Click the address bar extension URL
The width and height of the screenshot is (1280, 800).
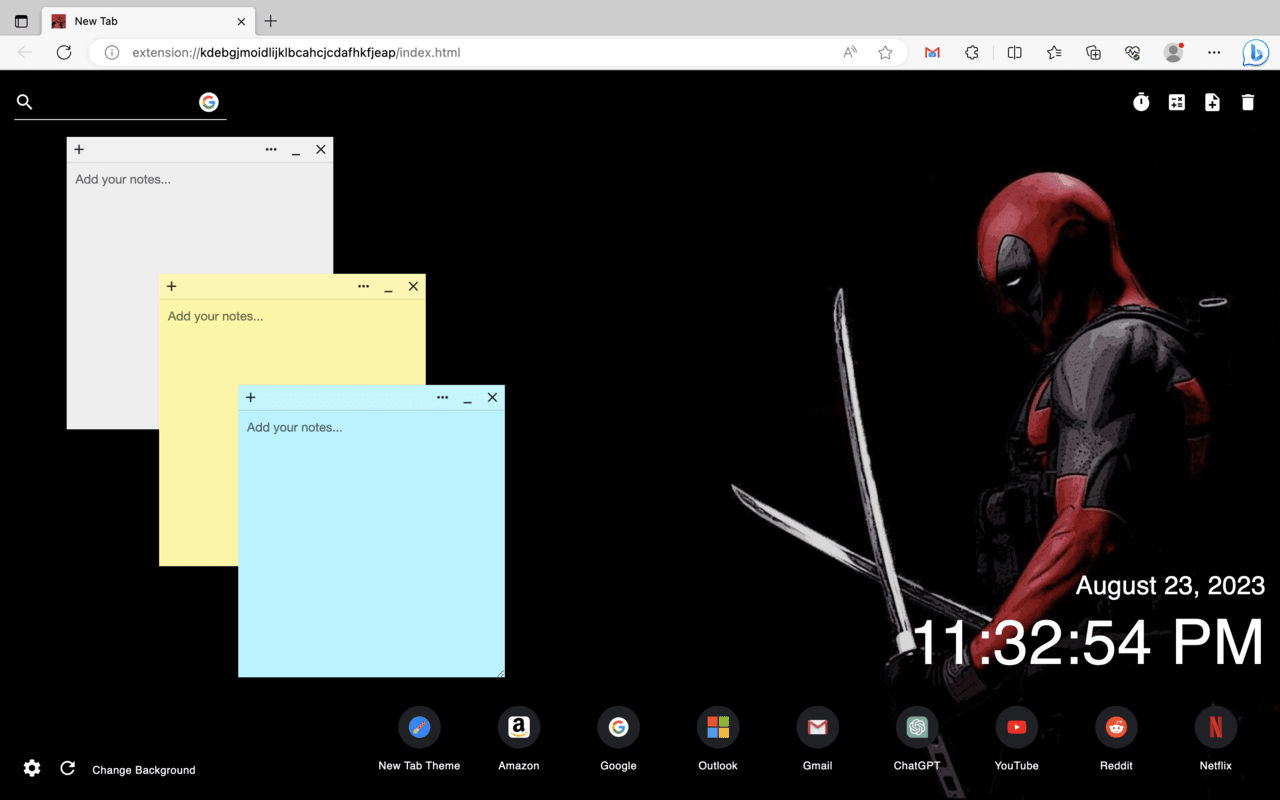coord(296,52)
